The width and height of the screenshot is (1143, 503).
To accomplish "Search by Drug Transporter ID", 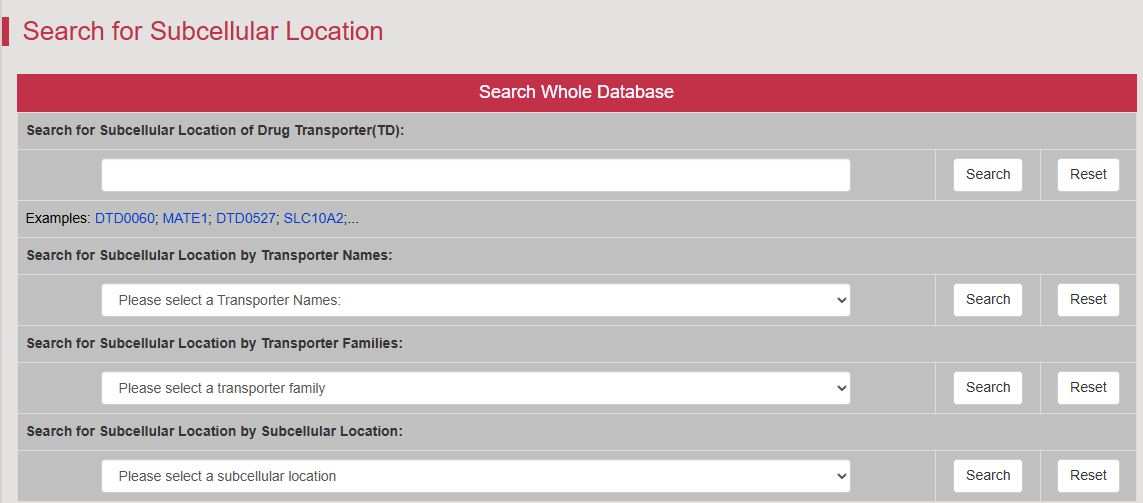I will 988,175.
